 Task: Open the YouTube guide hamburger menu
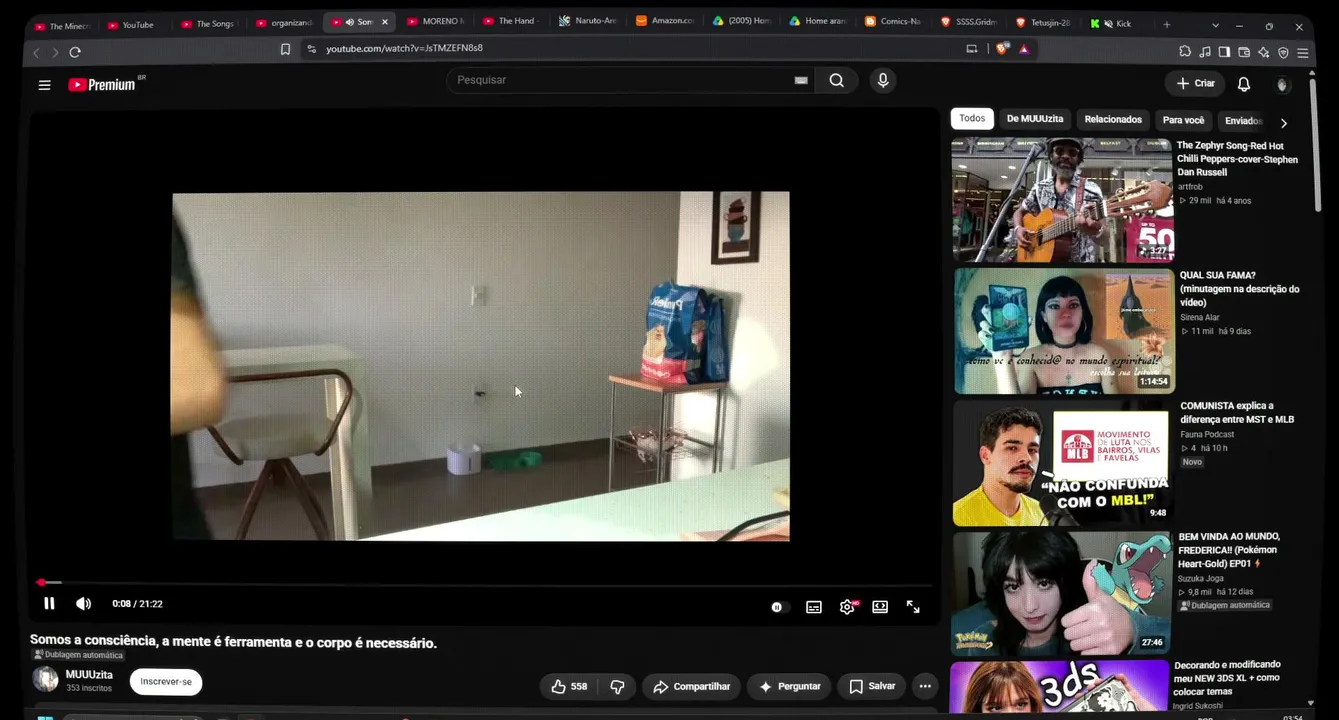point(44,85)
